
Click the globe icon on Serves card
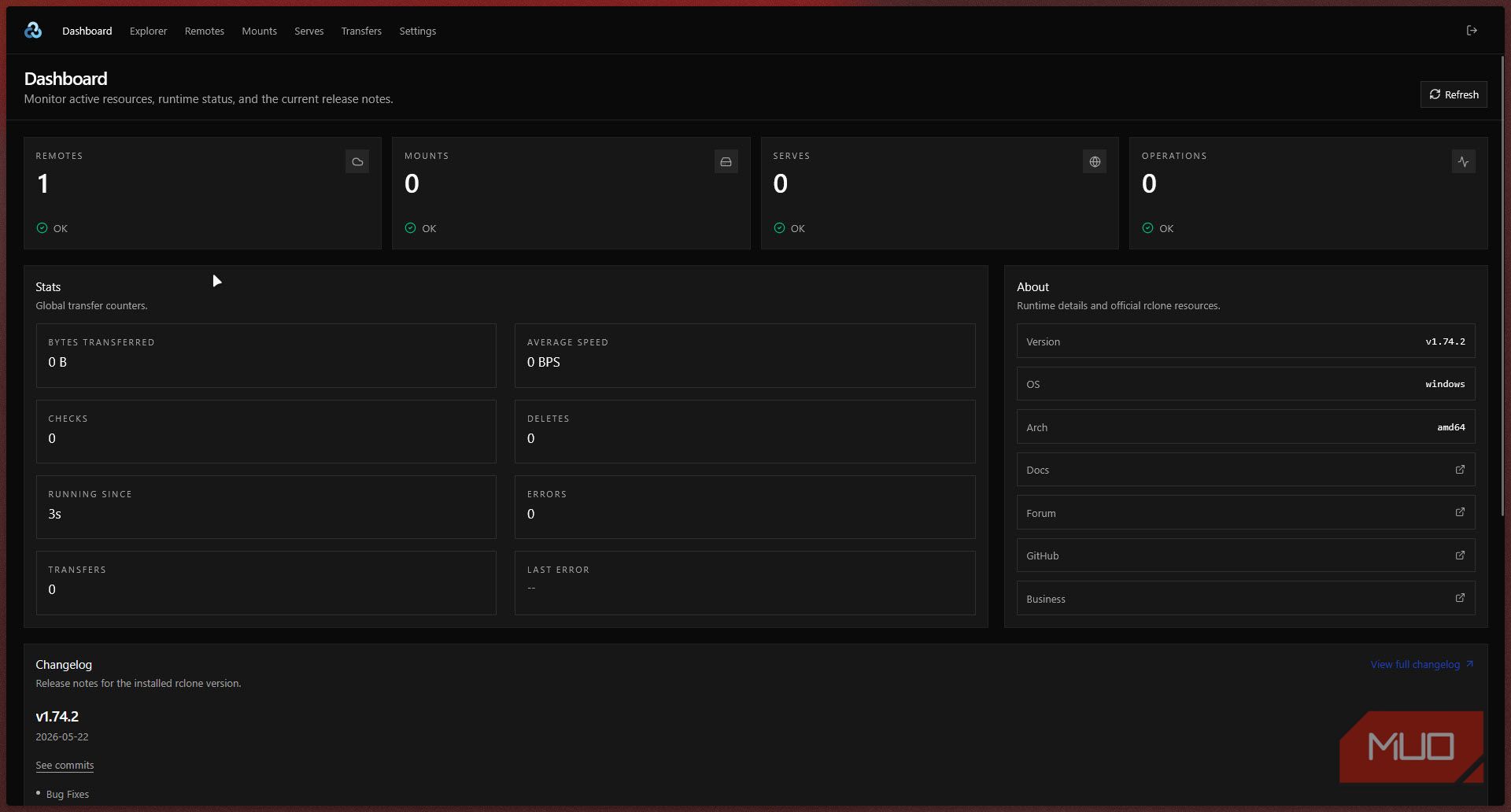[1095, 161]
